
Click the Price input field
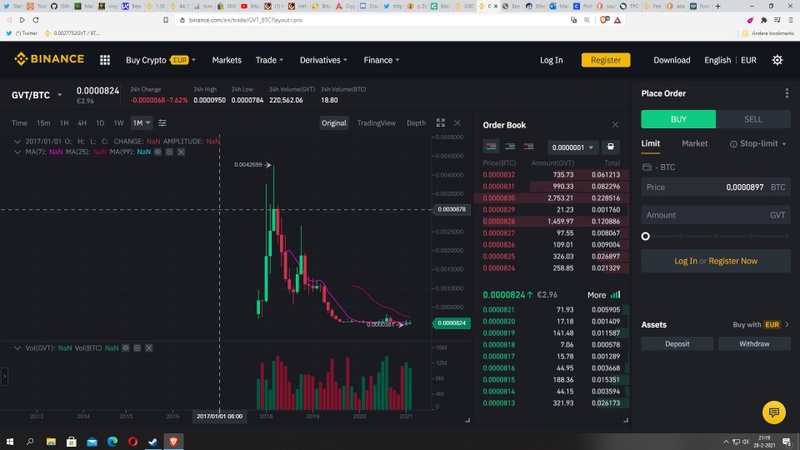(x=716, y=187)
